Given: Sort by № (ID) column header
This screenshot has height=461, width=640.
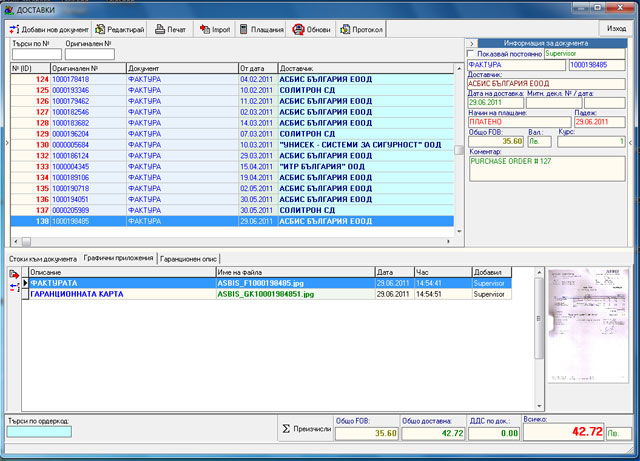Looking at the screenshot, I should pos(30,69).
